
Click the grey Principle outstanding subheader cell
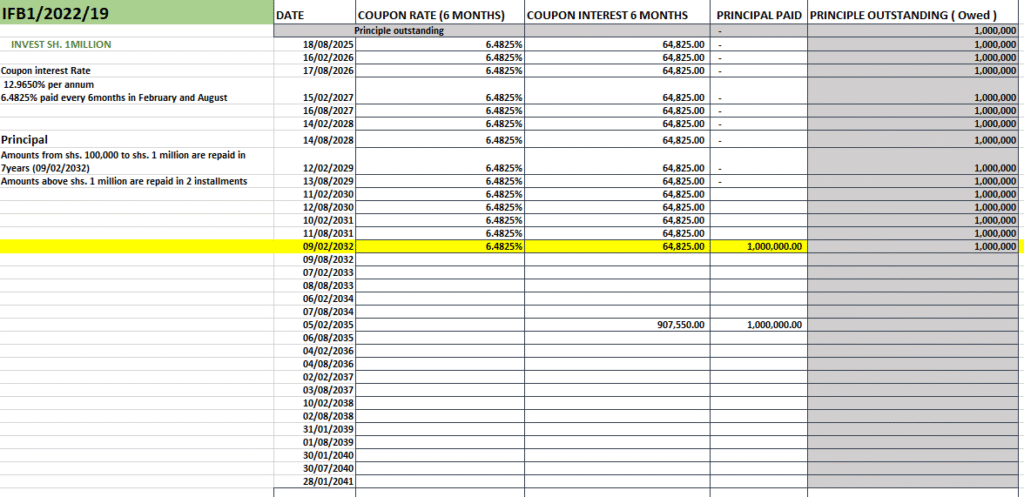[400, 31]
